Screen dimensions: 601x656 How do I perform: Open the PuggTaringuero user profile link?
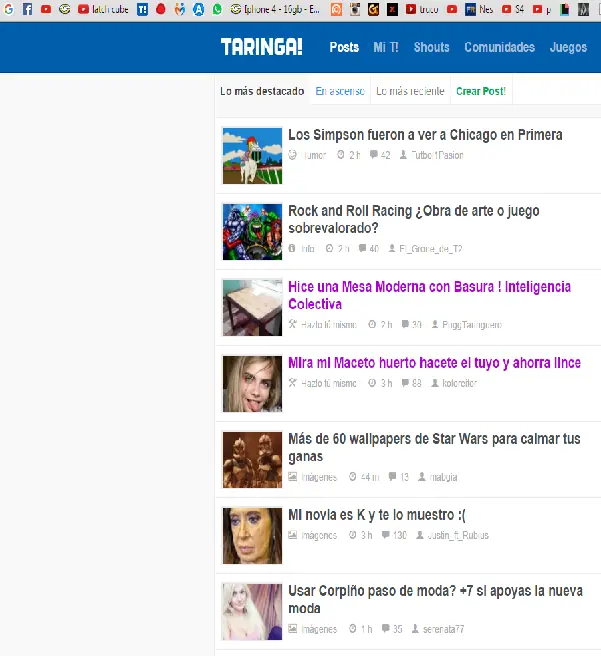tap(472, 325)
